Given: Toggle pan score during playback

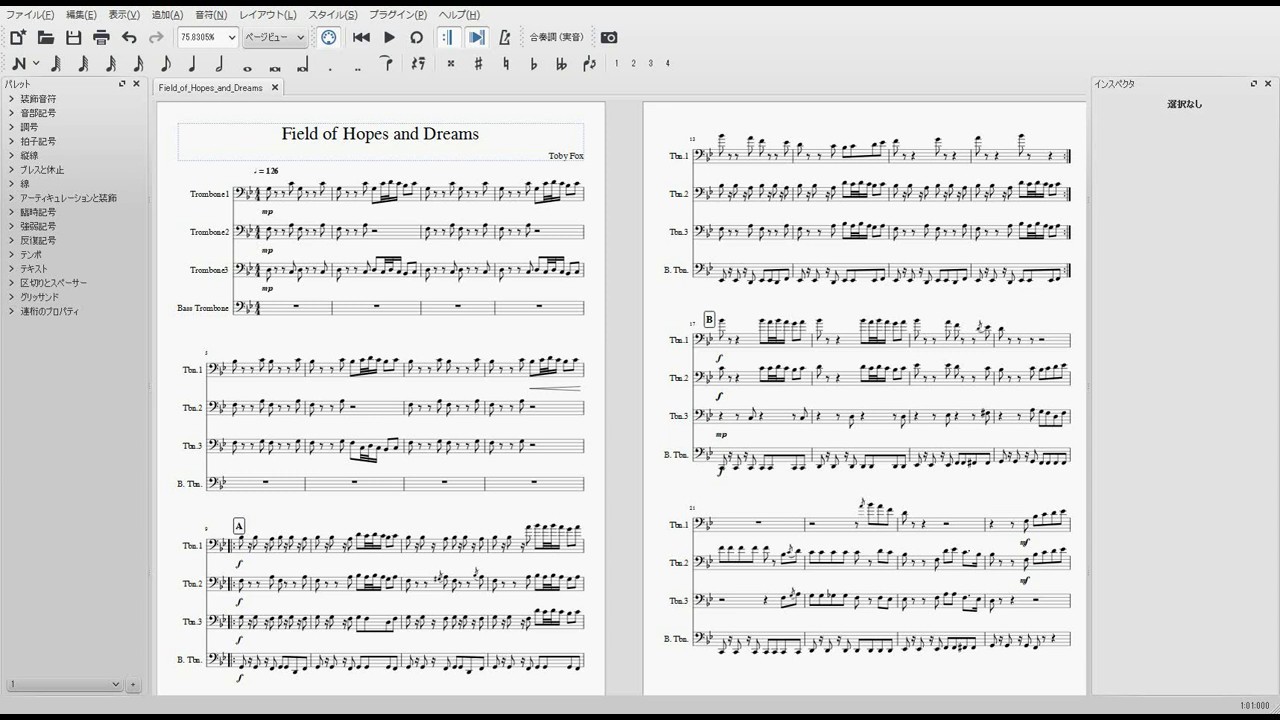Looking at the screenshot, I should [x=477, y=38].
